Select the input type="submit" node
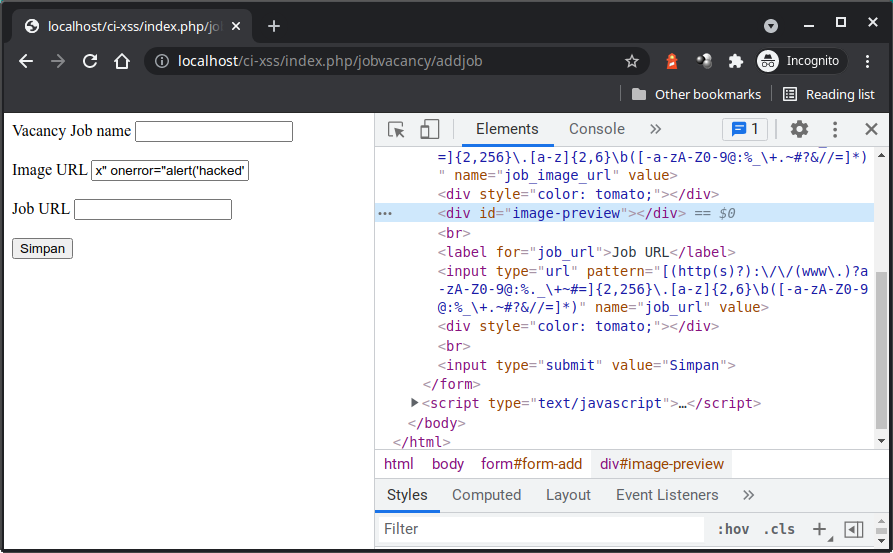Image resolution: width=893 pixels, height=553 pixels. click(586, 364)
